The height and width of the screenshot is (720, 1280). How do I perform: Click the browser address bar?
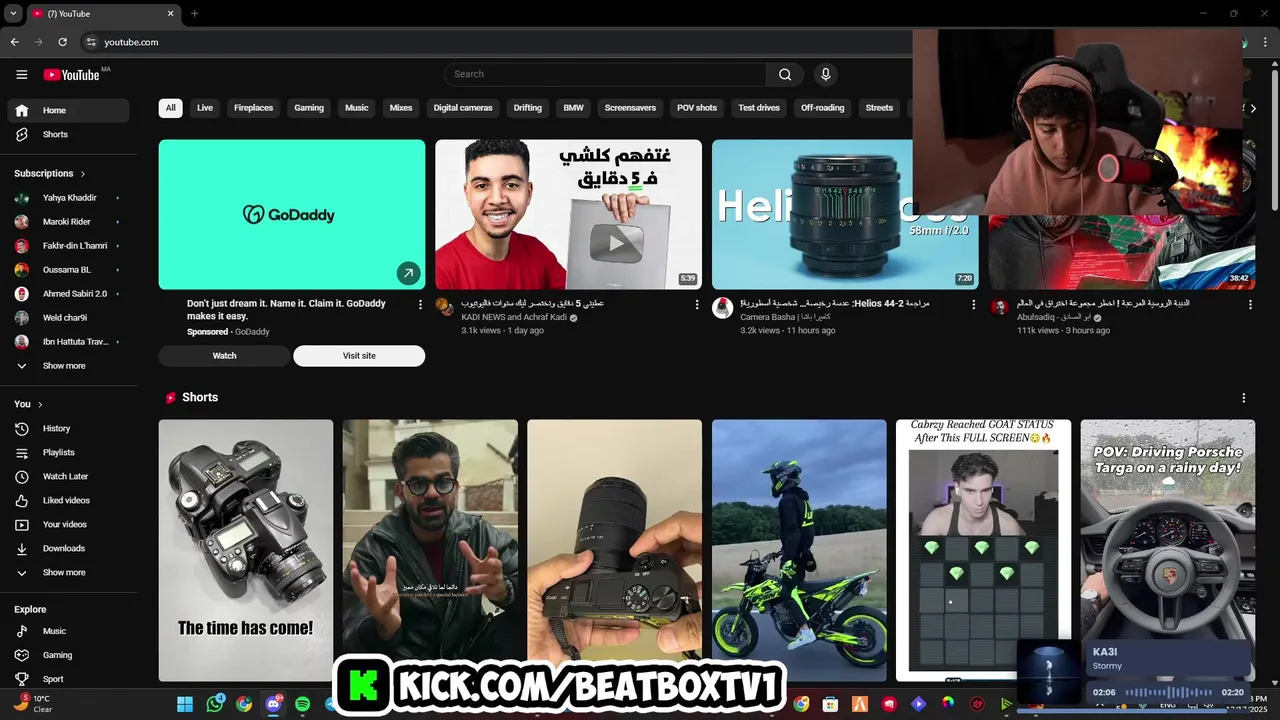tap(495, 42)
